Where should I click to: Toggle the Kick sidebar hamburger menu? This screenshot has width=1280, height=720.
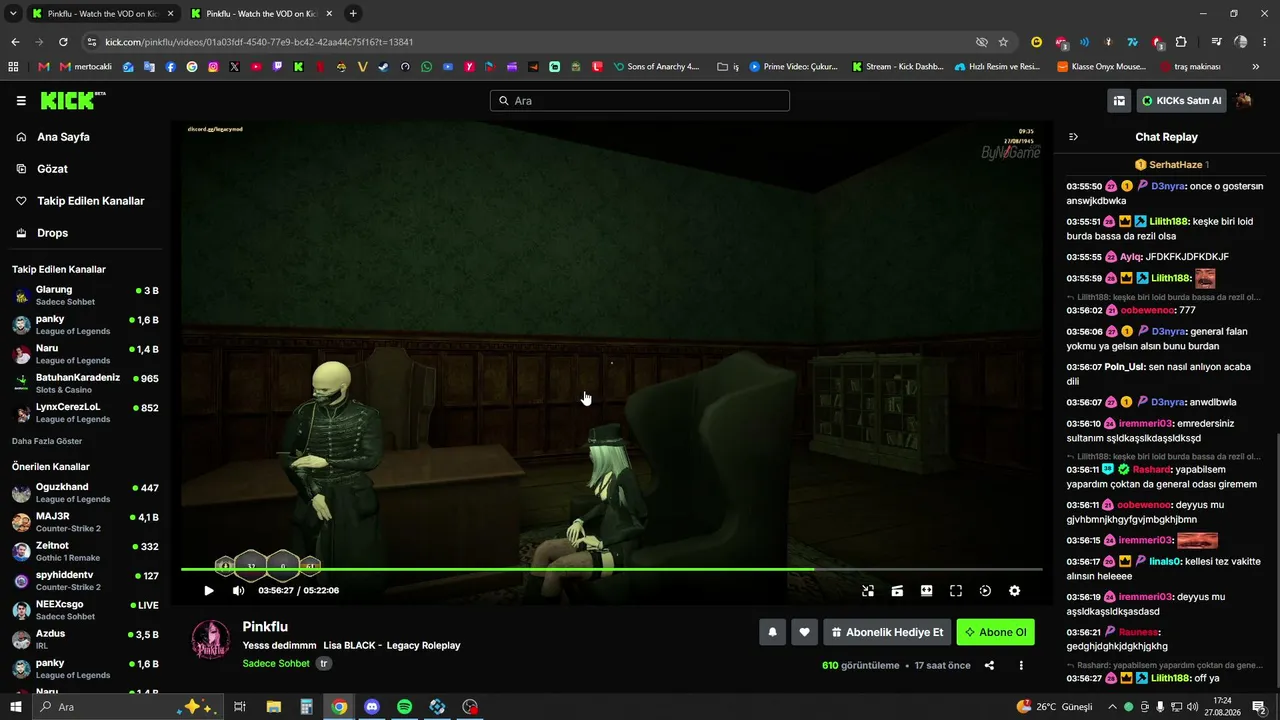tap(21, 101)
